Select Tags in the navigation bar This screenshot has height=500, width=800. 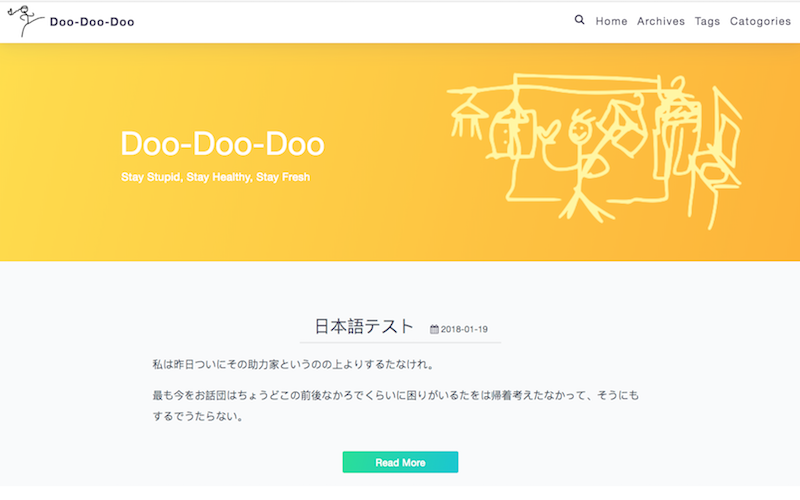point(707,21)
